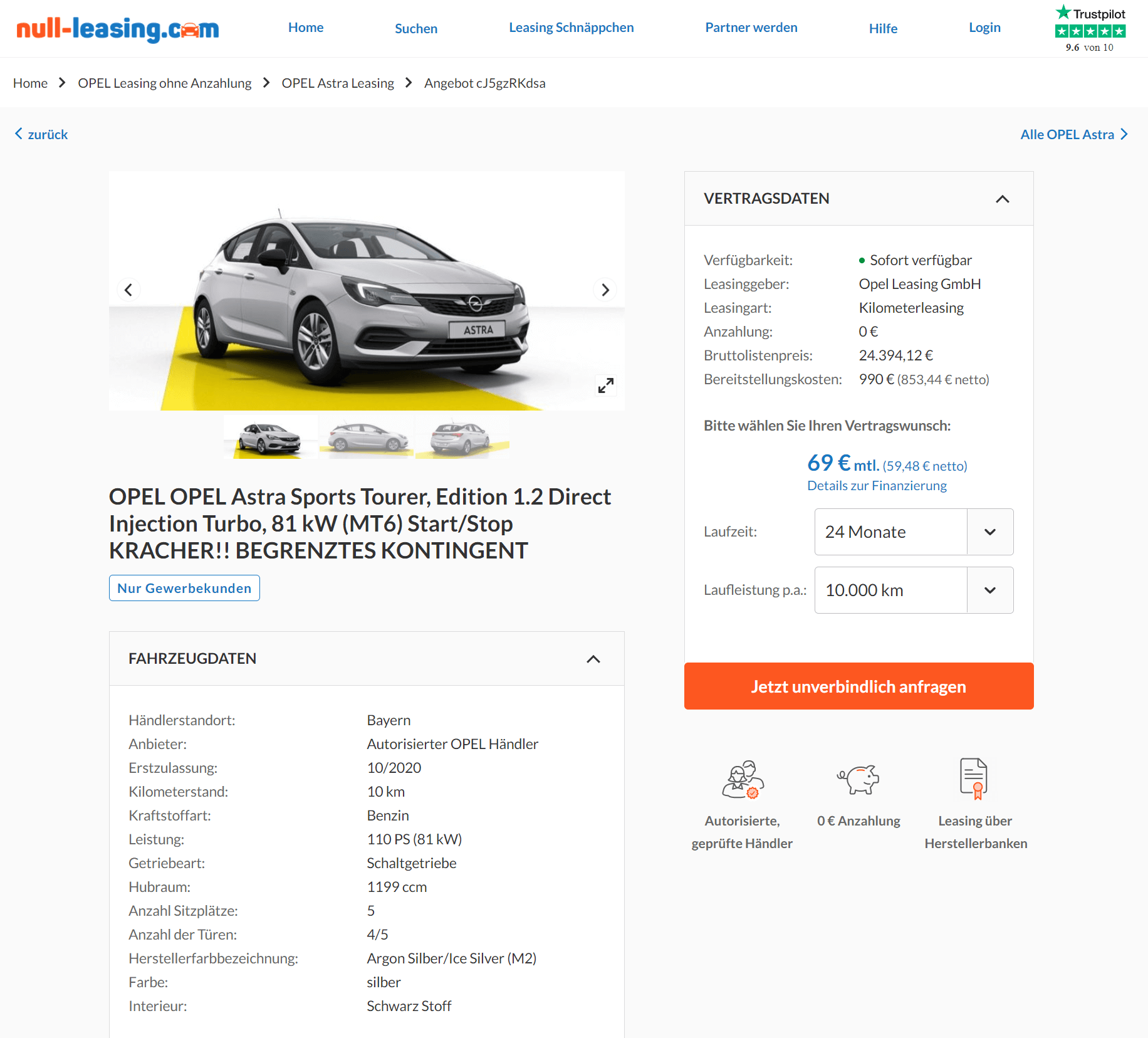
Task: Click the Bruttolistenpreis value 24.394,12 €
Action: (x=895, y=355)
